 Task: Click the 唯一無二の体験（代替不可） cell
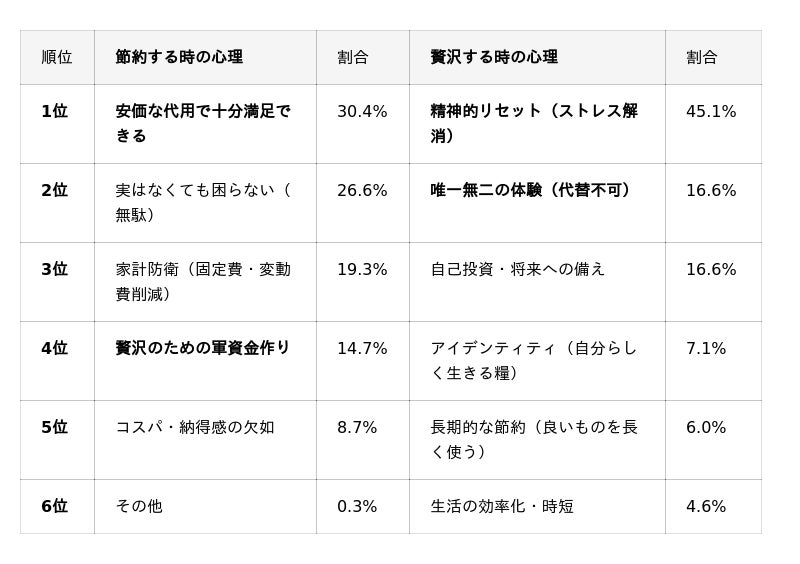(530, 191)
